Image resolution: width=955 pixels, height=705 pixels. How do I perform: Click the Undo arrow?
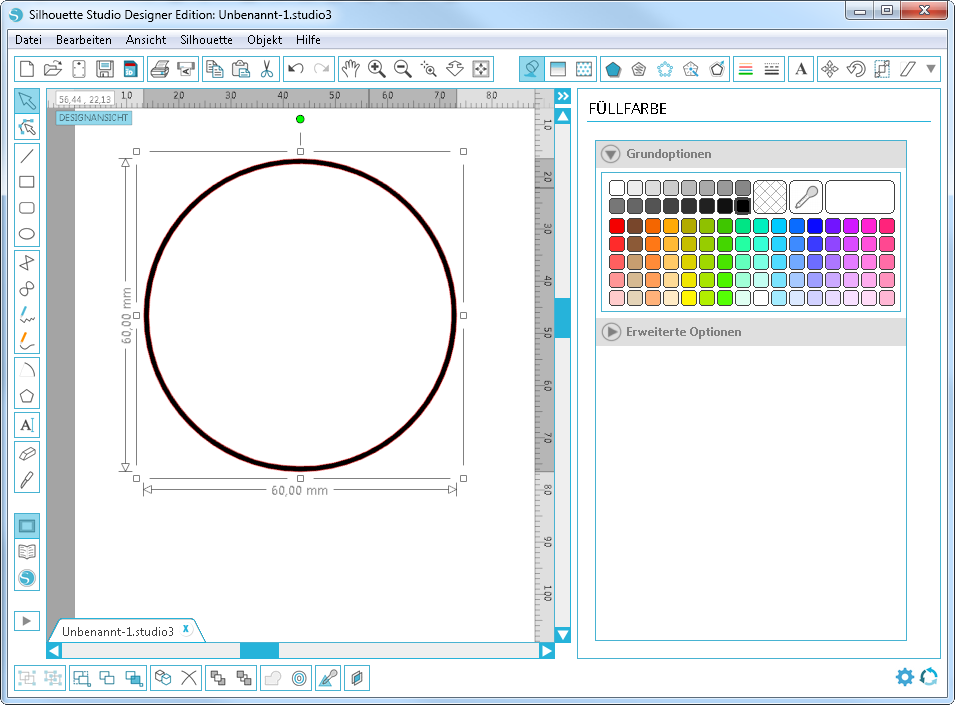pyautogui.click(x=295, y=69)
